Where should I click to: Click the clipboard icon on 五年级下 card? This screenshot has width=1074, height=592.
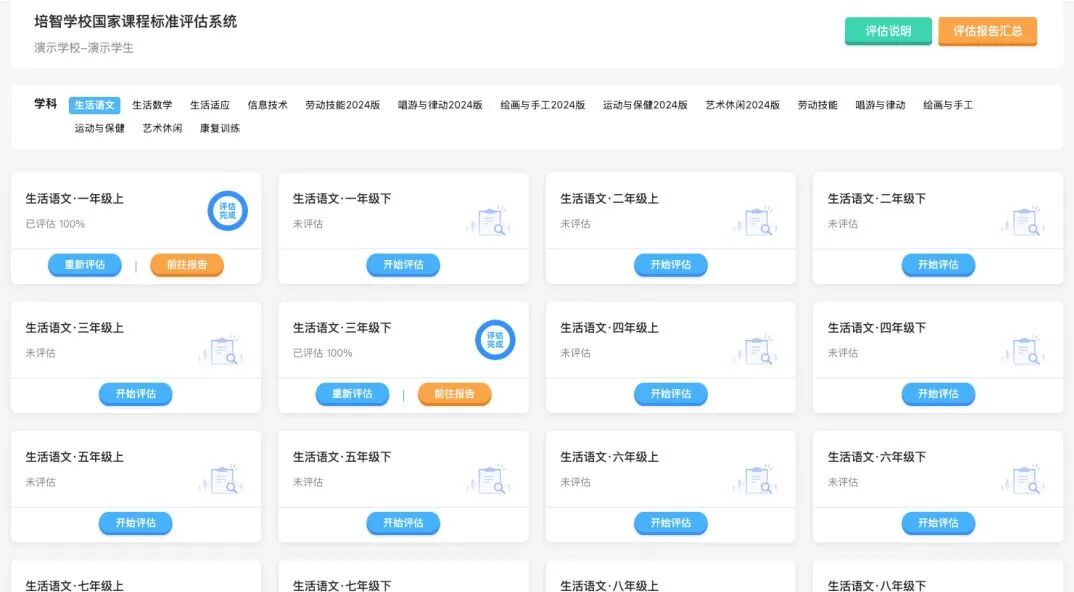pyautogui.click(x=489, y=479)
